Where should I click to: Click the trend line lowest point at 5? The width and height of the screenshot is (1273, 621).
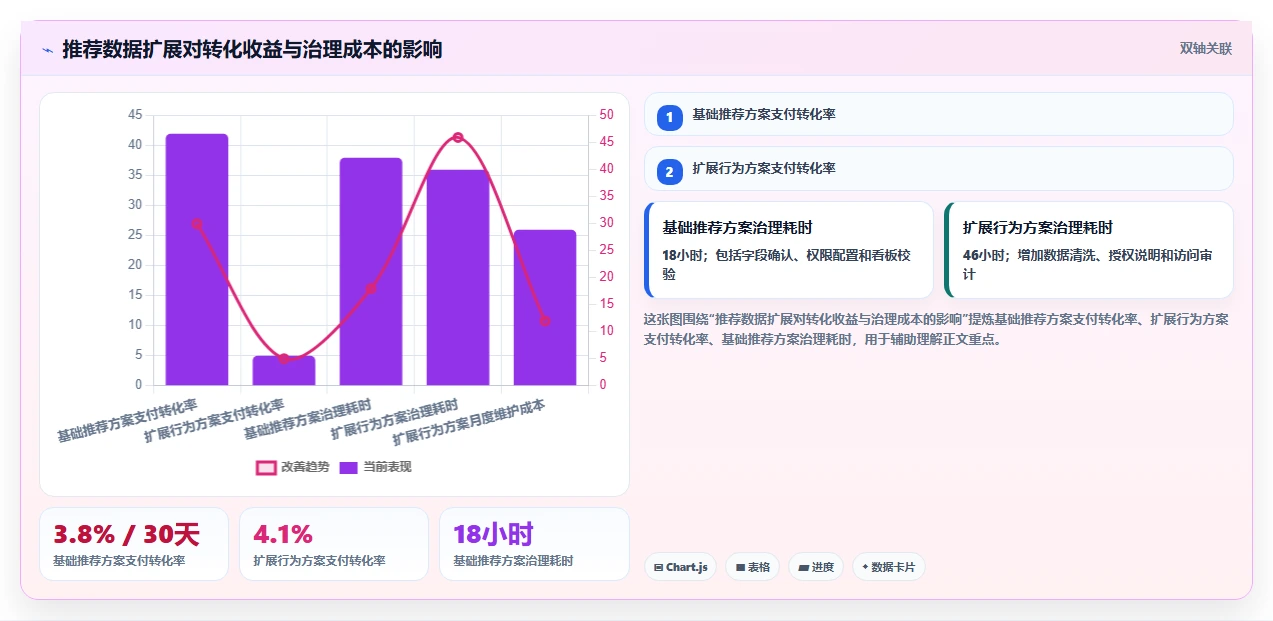[284, 358]
